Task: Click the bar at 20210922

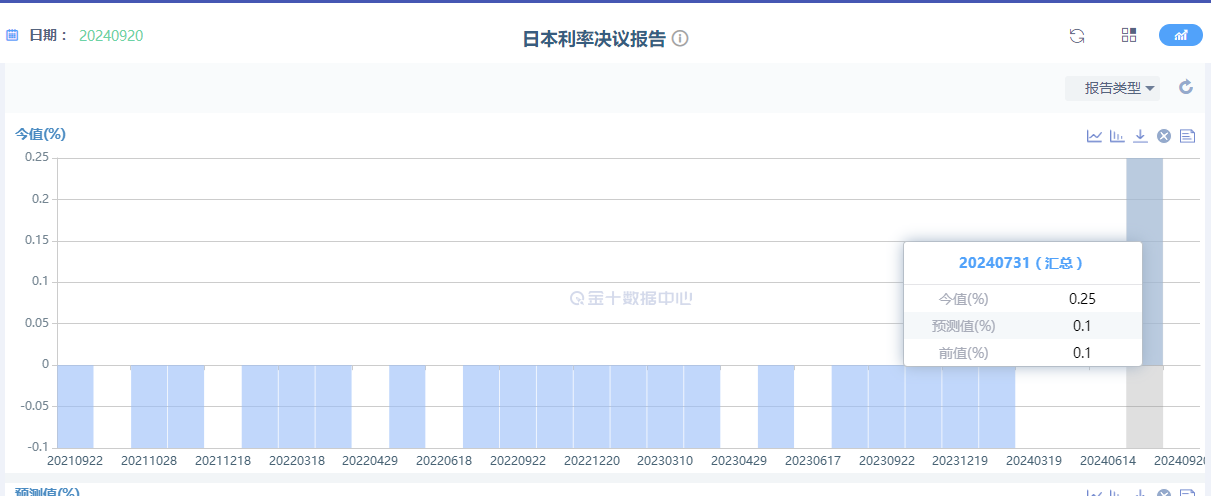Action: pos(75,405)
